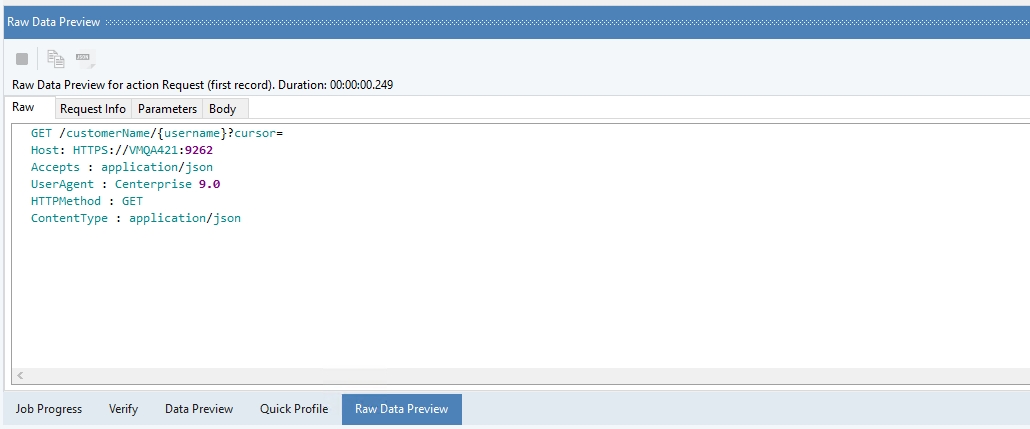Click the JSON format icon

click(83, 58)
